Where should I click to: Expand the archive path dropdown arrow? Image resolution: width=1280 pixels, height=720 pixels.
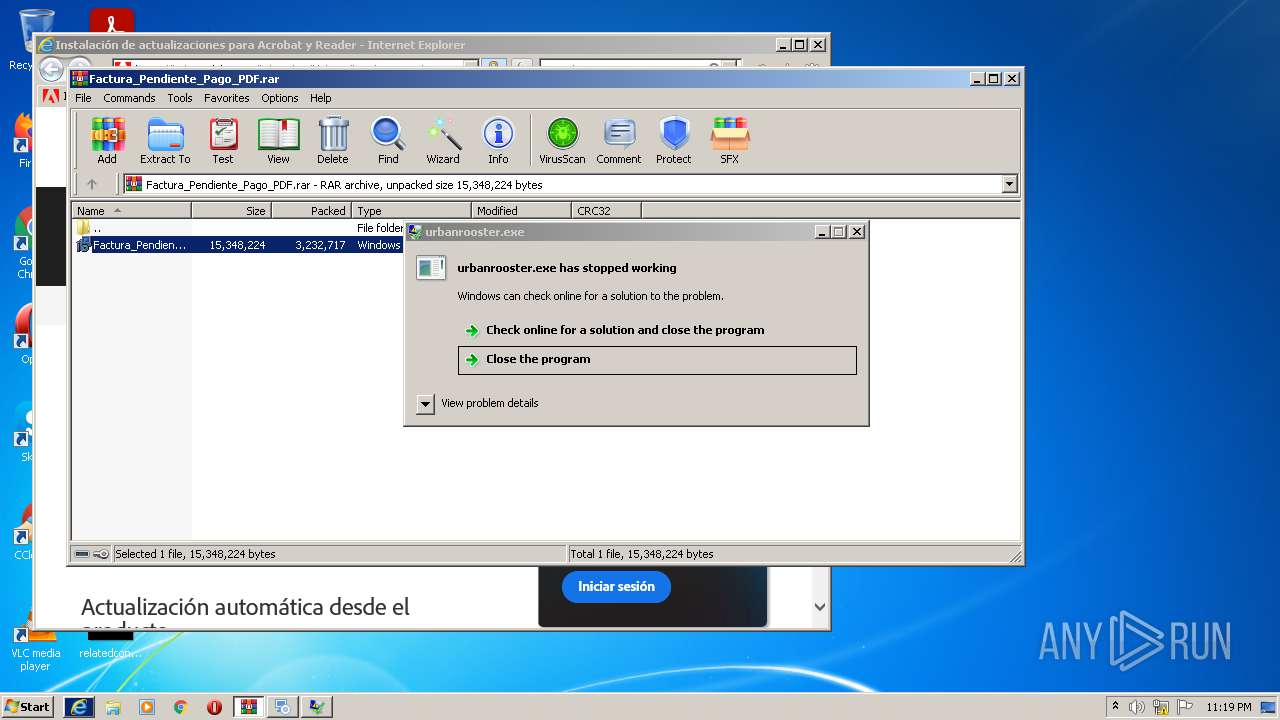[x=1009, y=184]
